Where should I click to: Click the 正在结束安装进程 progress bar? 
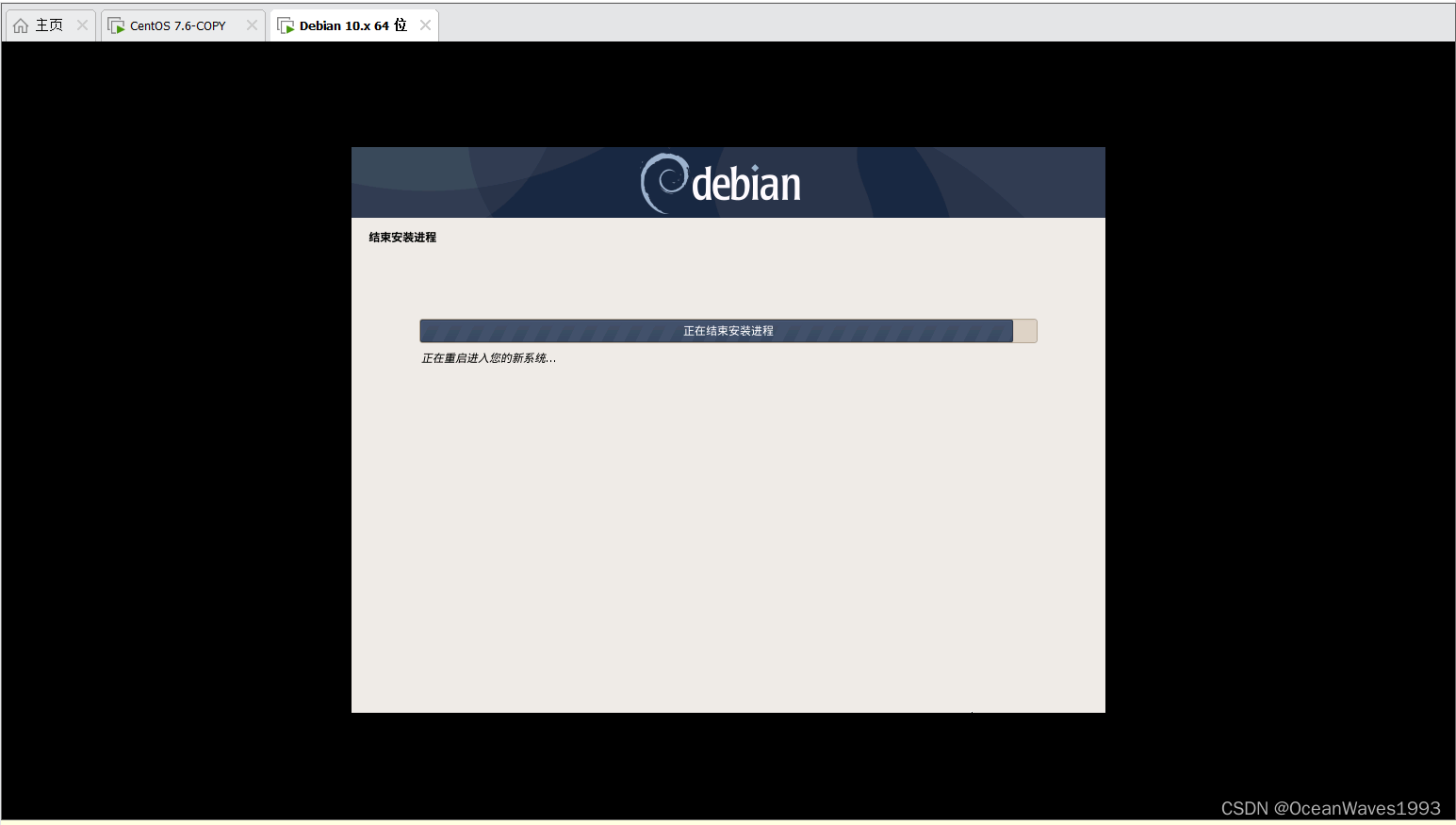pos(728,331)
